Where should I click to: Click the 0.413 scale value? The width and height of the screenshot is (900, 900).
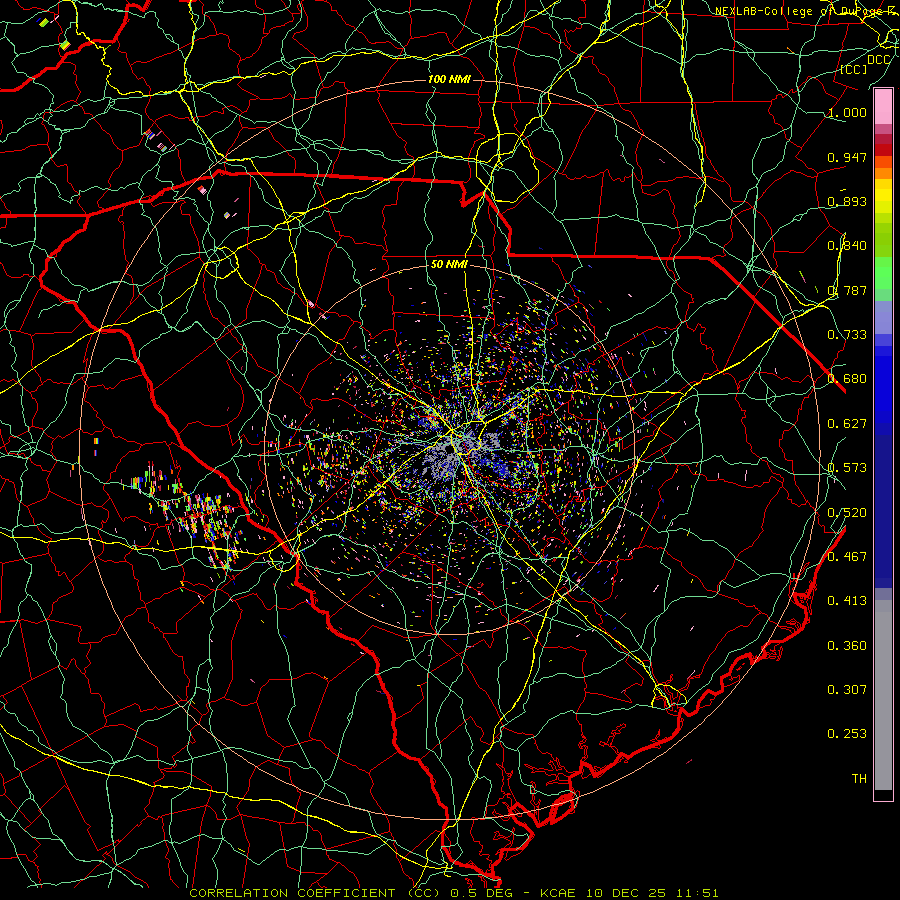tap(847, 601)
